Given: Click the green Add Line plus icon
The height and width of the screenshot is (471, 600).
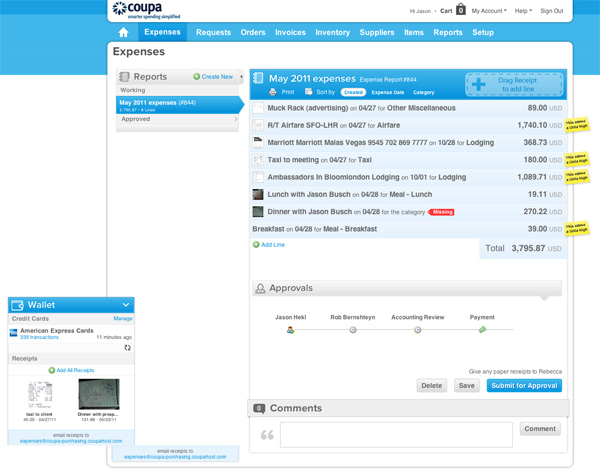Looking at the screenshot, I should pos(256,245).
